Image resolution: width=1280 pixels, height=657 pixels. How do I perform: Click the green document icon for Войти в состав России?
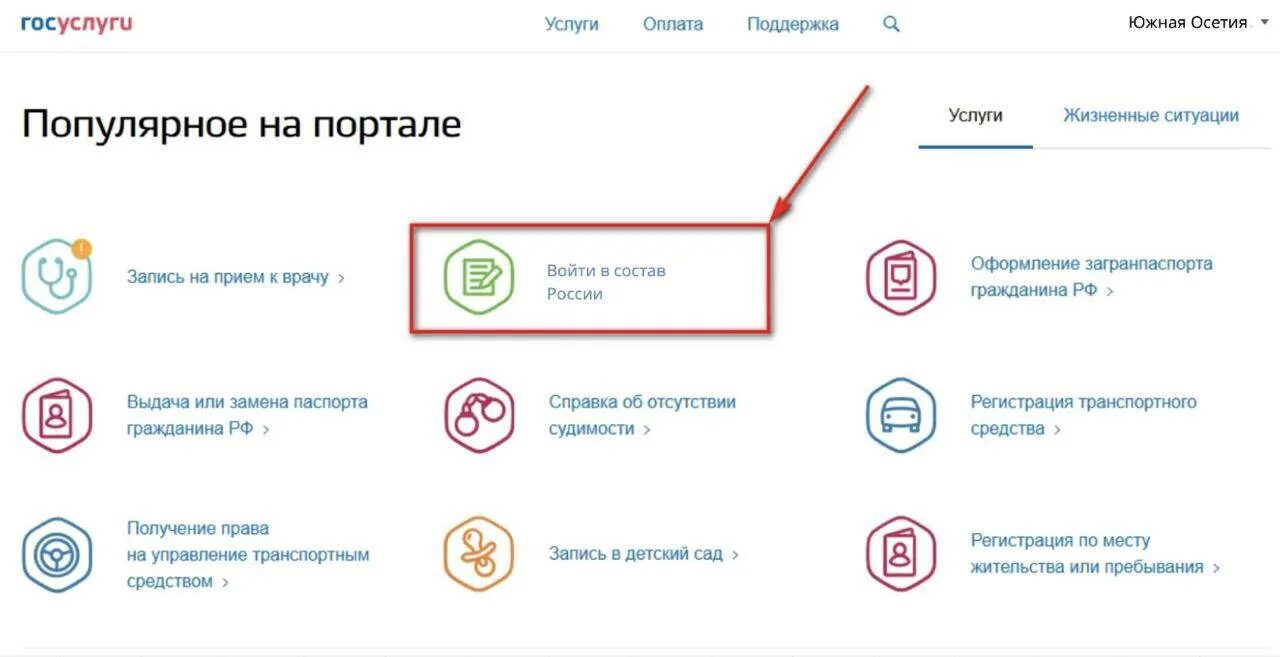point(479,277)
